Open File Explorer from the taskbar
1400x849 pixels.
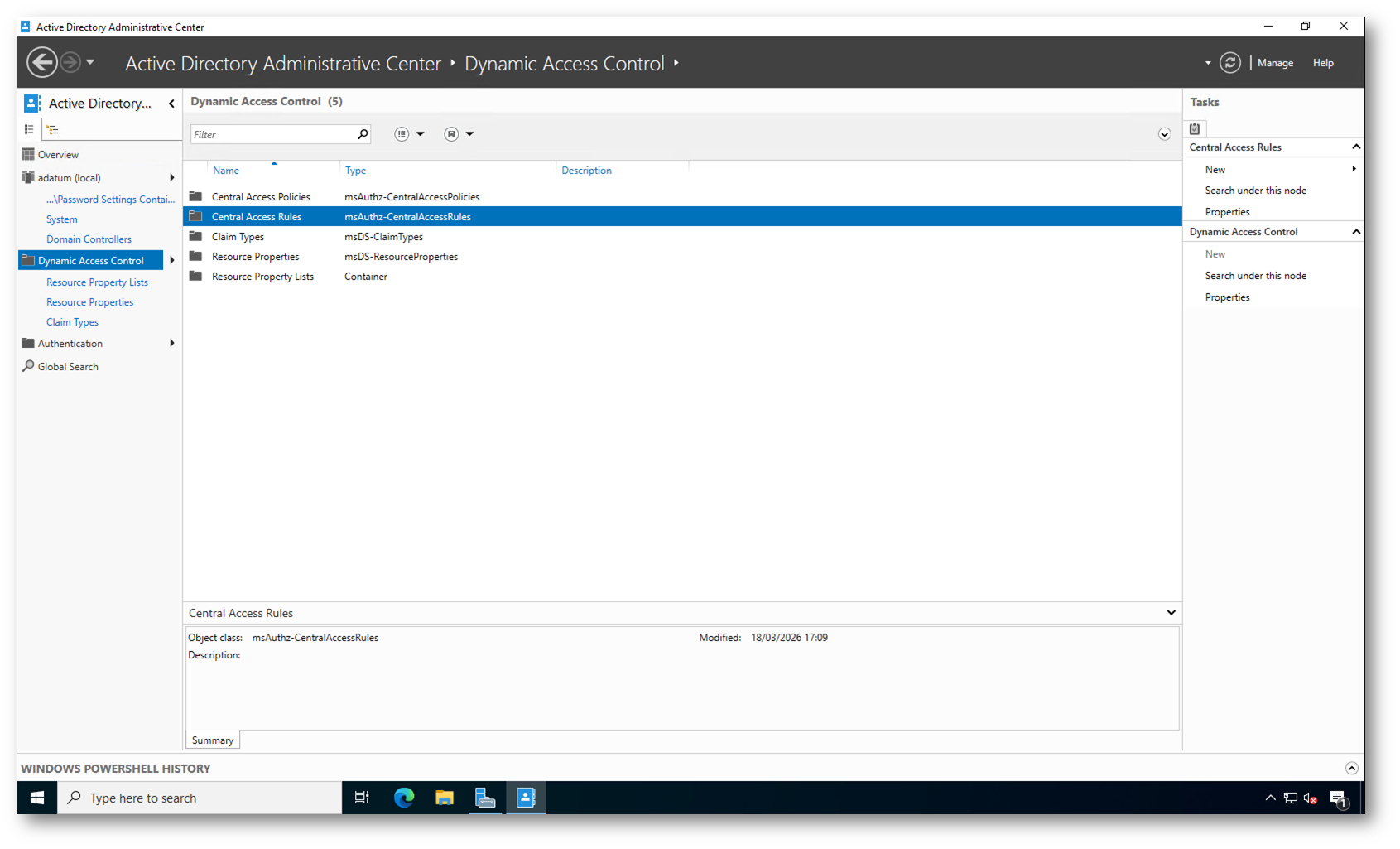pos(445,798)
